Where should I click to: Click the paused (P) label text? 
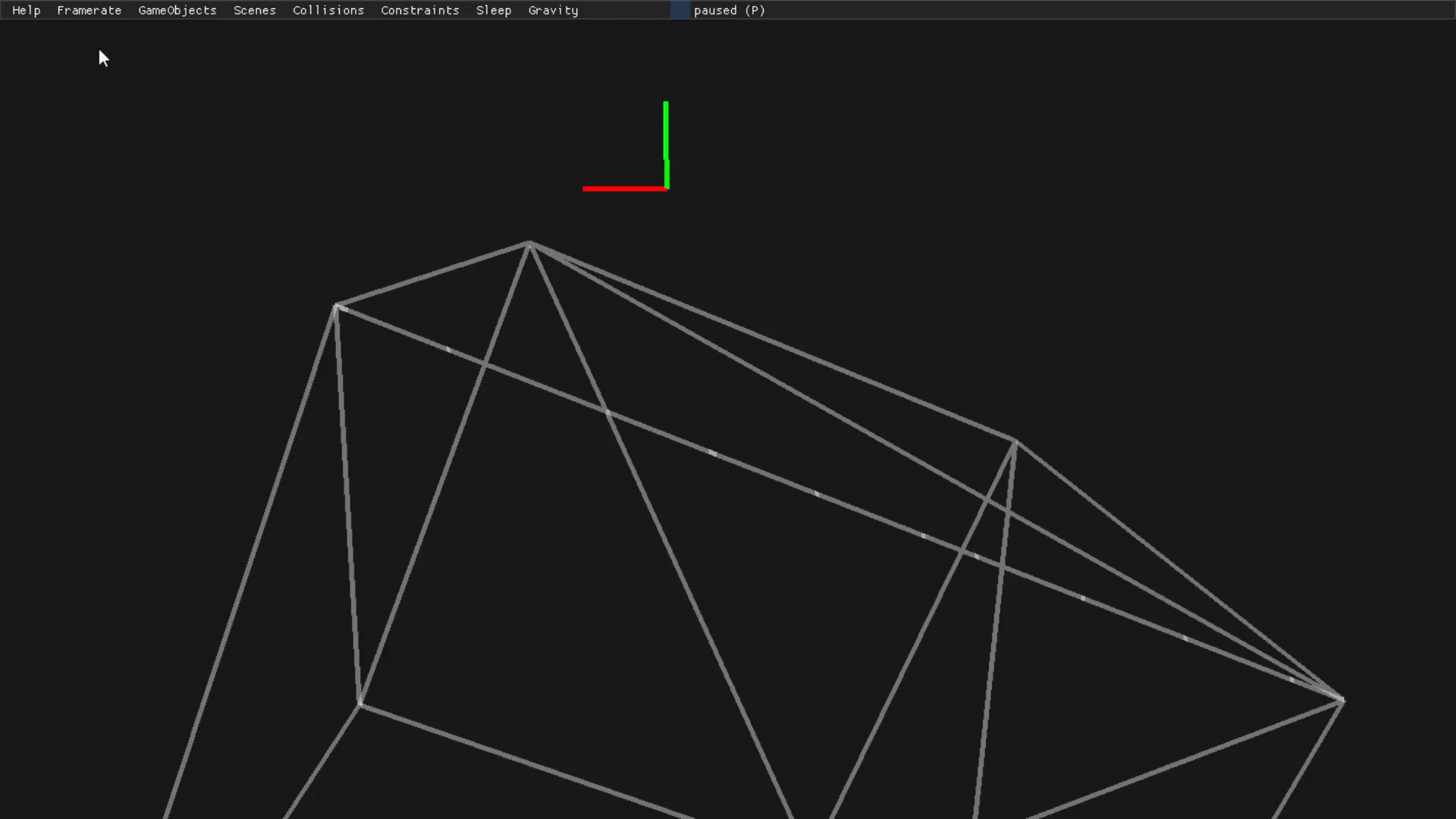730,10
